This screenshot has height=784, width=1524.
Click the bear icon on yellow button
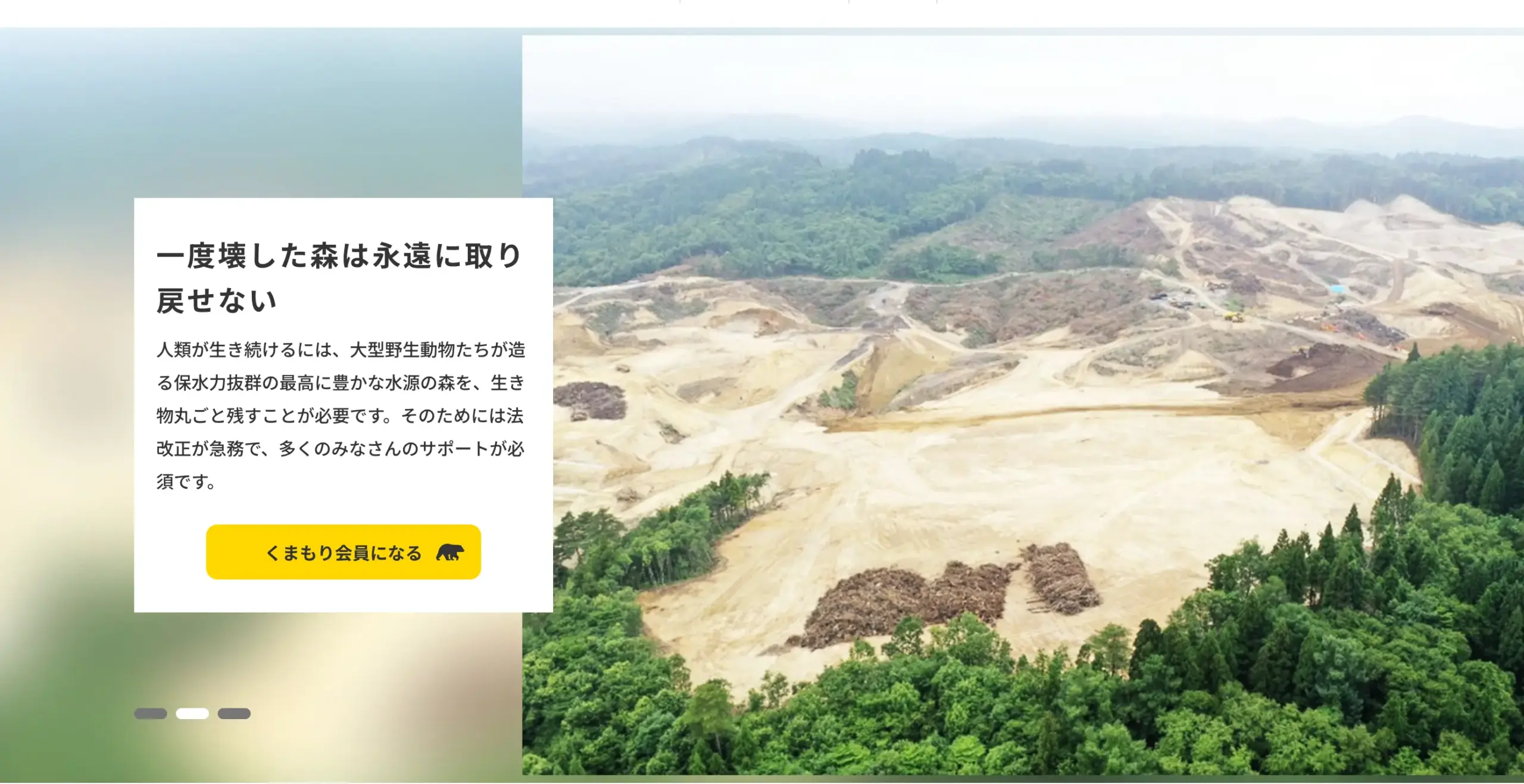point(450,552)
